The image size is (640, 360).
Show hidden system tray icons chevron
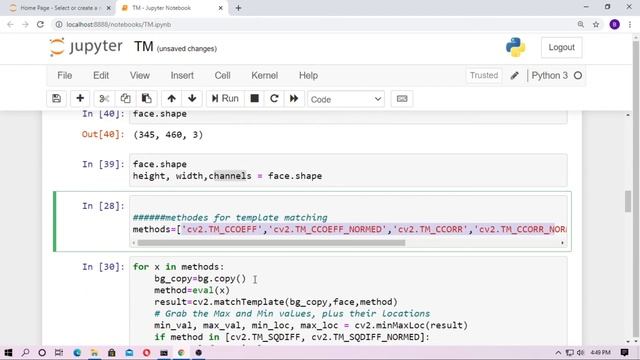pos(558,353)
